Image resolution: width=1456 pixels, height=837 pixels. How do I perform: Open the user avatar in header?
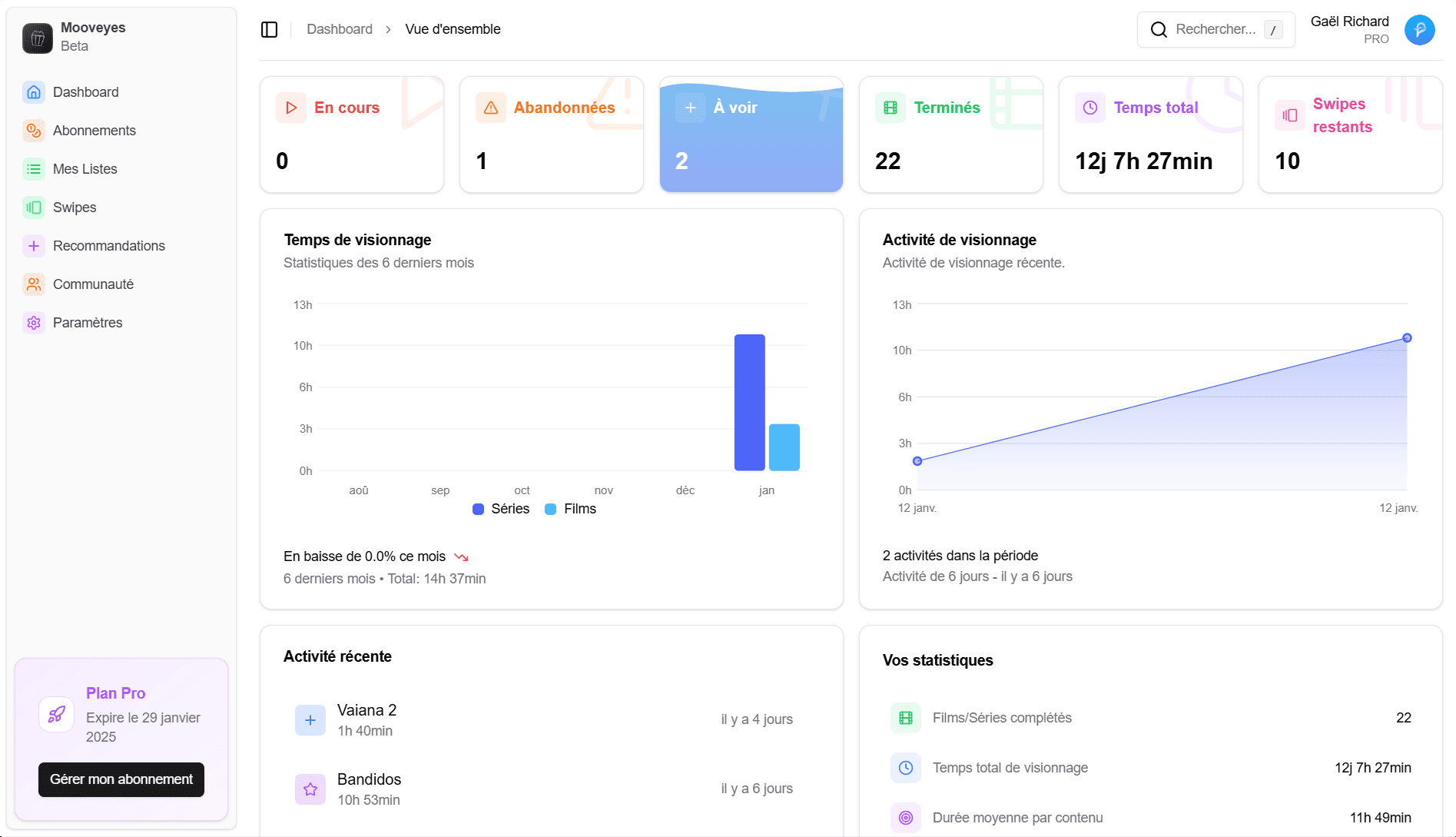1419,30
